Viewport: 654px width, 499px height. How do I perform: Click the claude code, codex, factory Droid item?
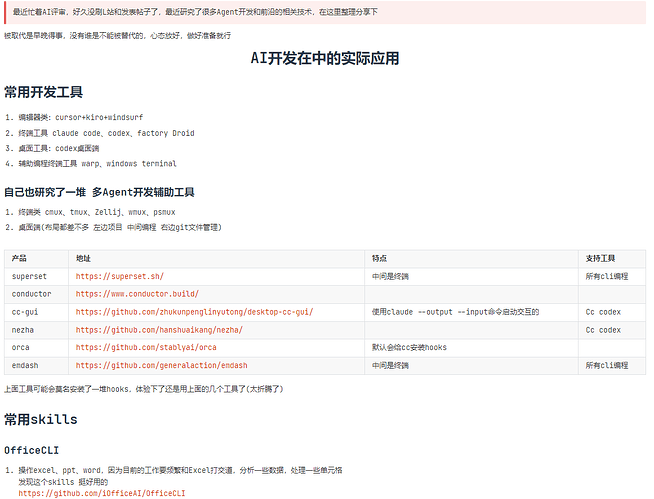click(106, 133)
